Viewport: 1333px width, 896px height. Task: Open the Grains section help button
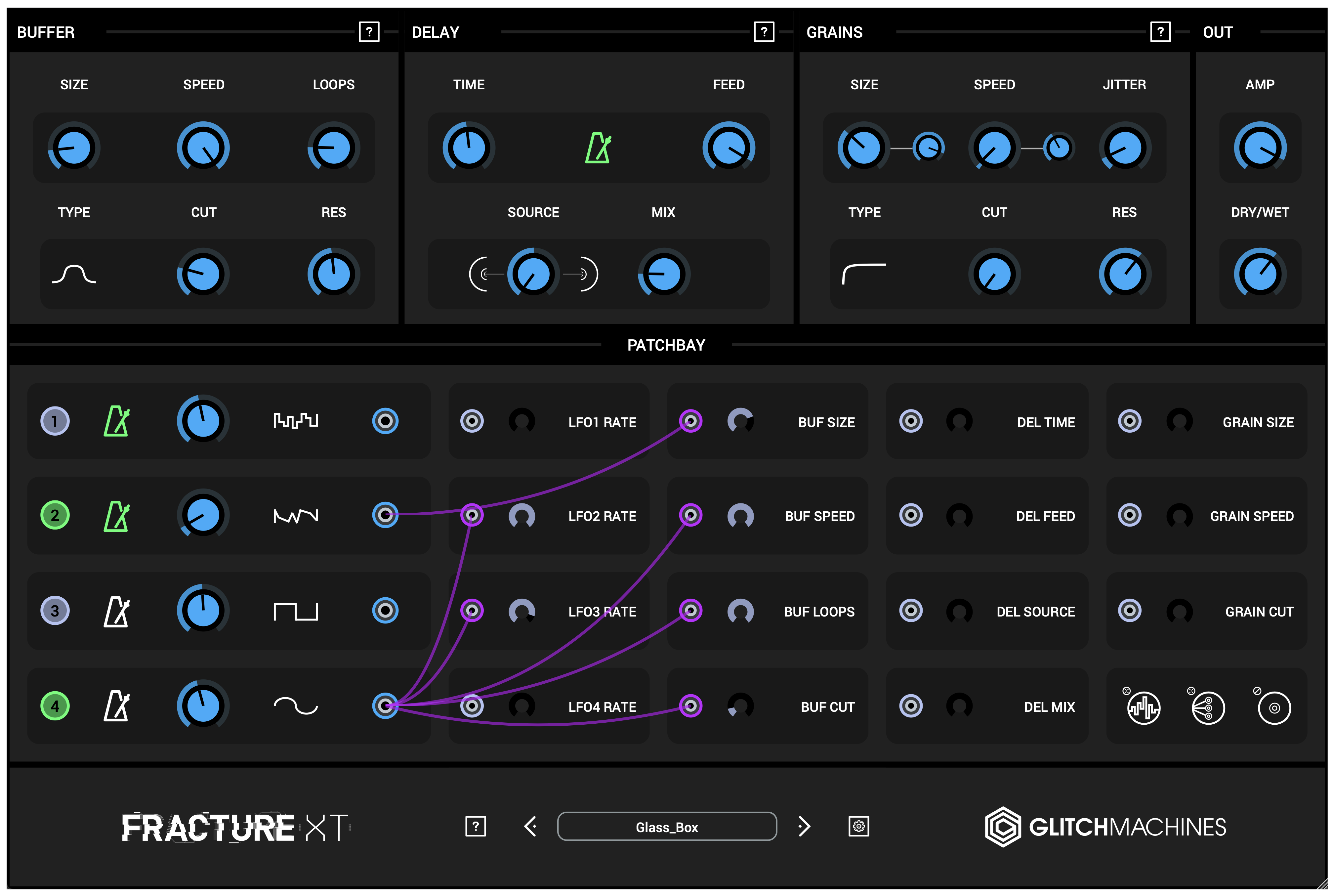(1160, 32)
